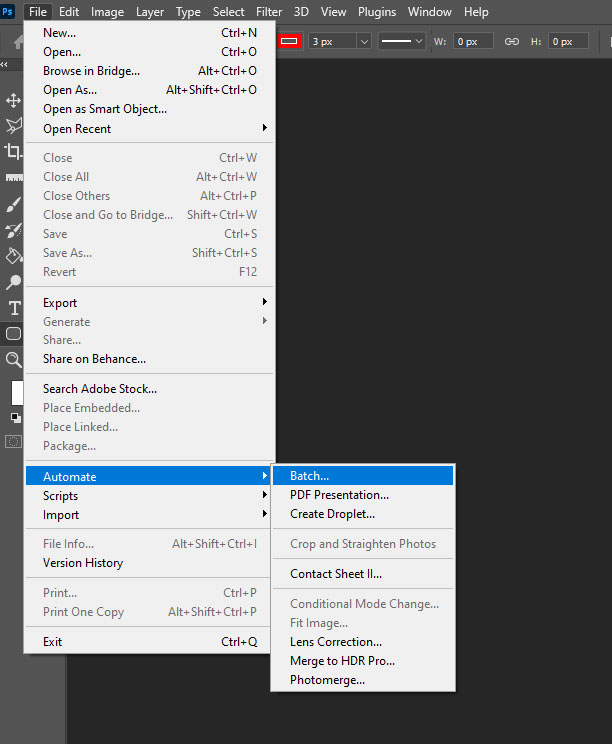Select the Move tool

[13, 100]
